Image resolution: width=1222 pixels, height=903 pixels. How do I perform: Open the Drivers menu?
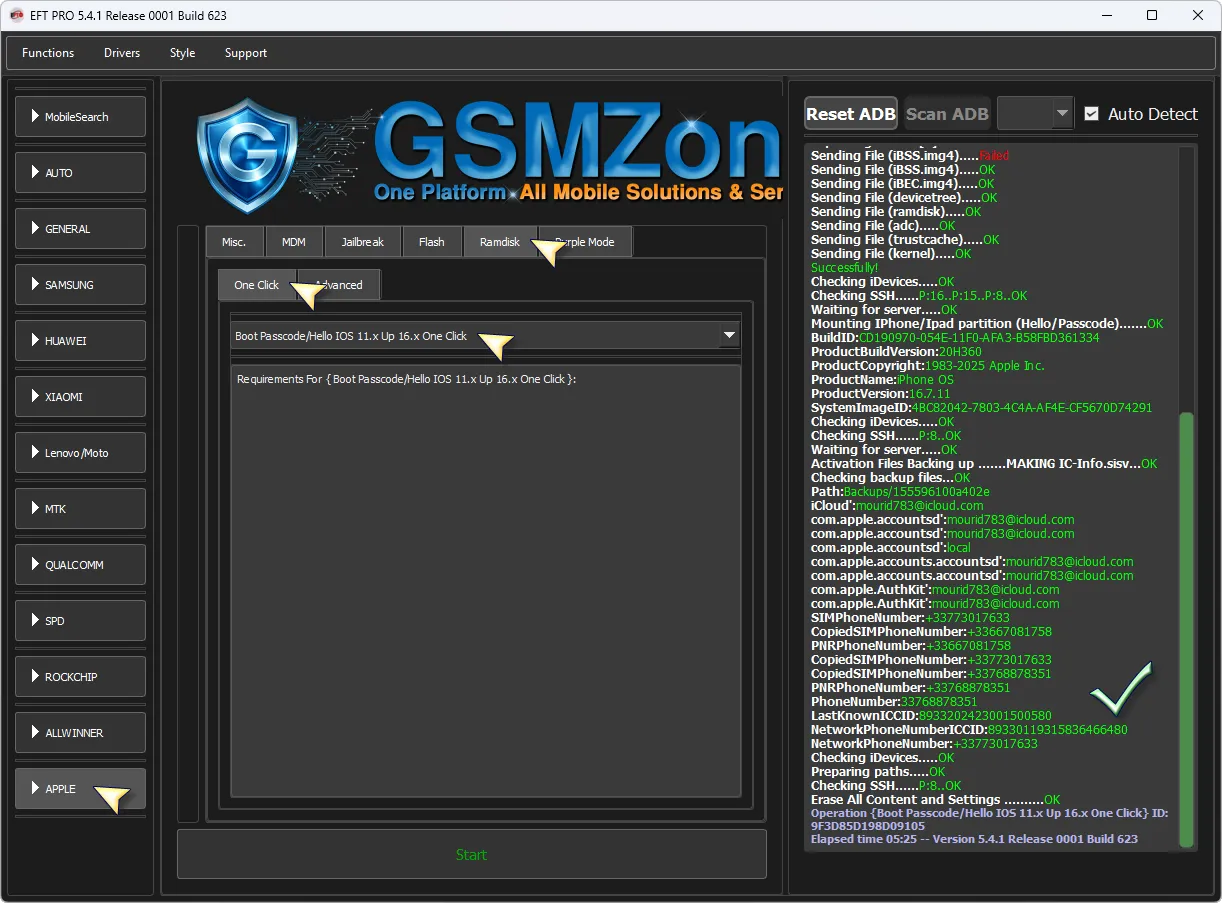click(122, 53)
